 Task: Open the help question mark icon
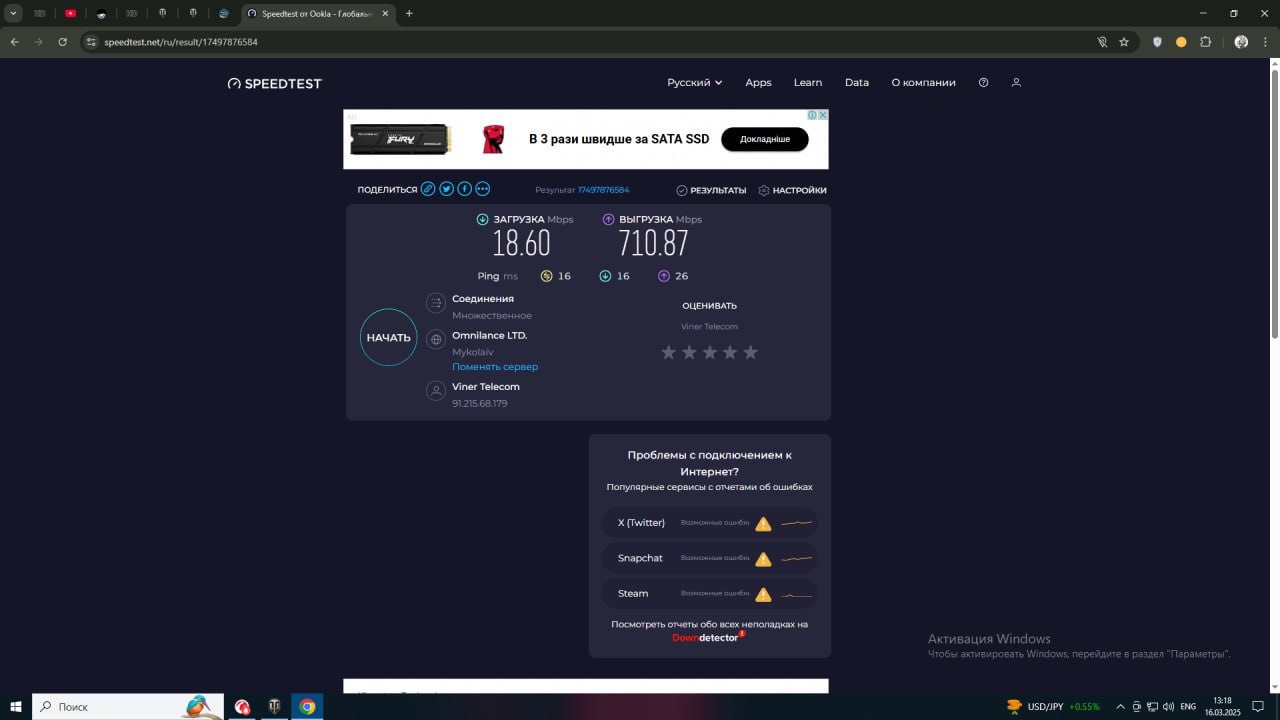click(x=983, y=83)
